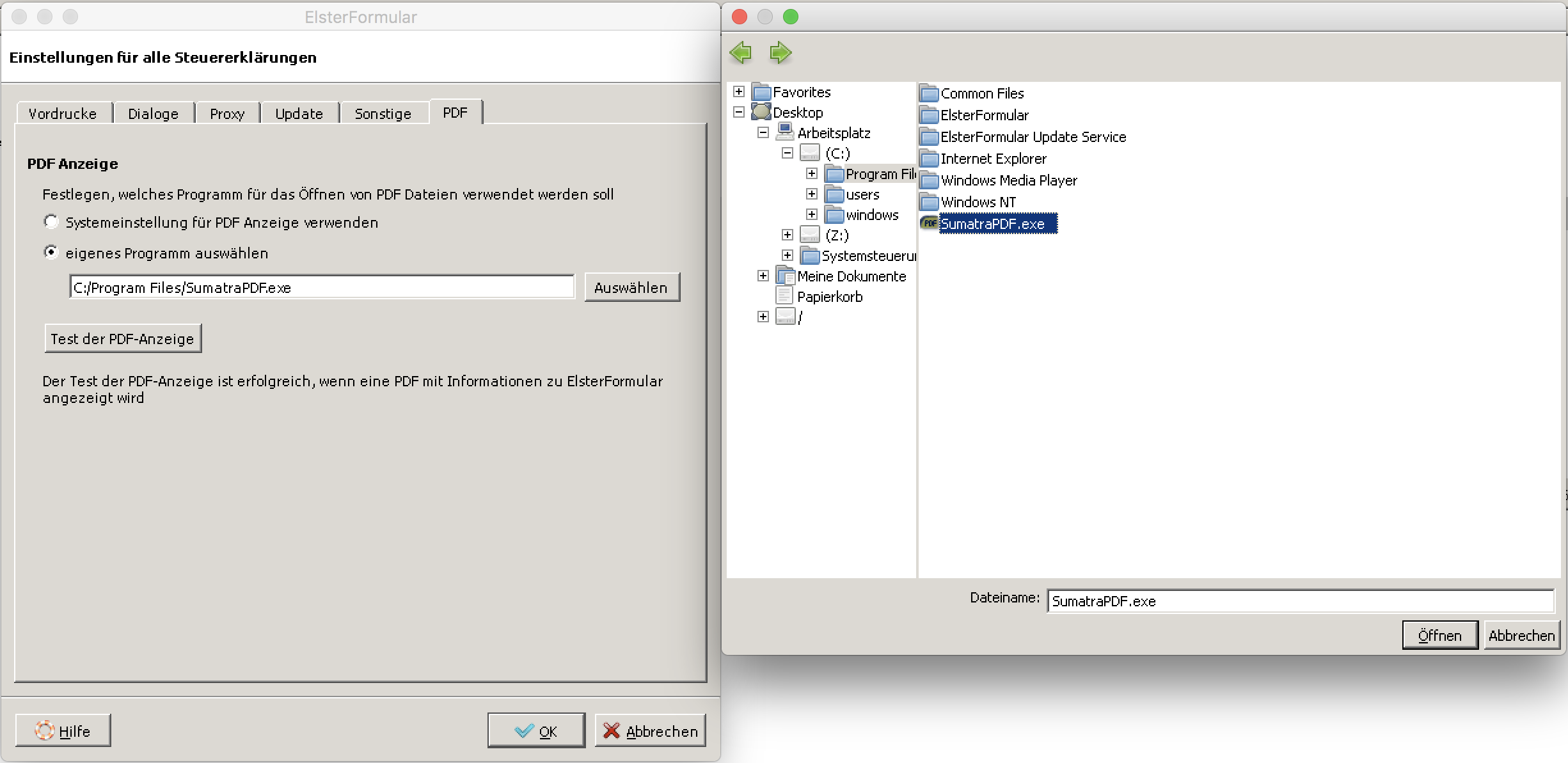Click the ElsterFormular Update Service folder icon
The width and height of the screenshot is (1568, 763).
pyautogui.click(x=929, y=137)
